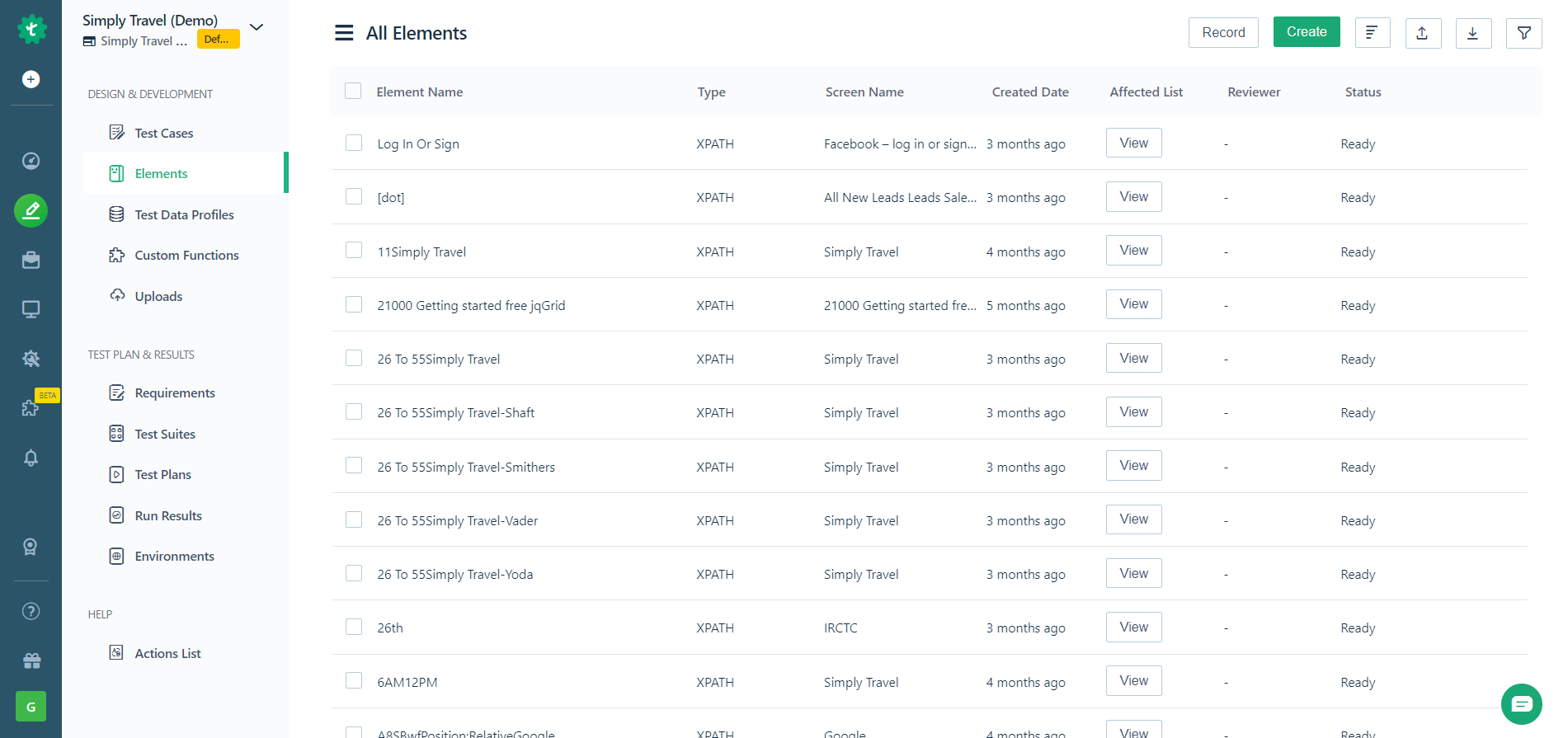Screen dimensions: 1568x738
Task: Click the Uploads cloud icon
Action: [117, 295]
